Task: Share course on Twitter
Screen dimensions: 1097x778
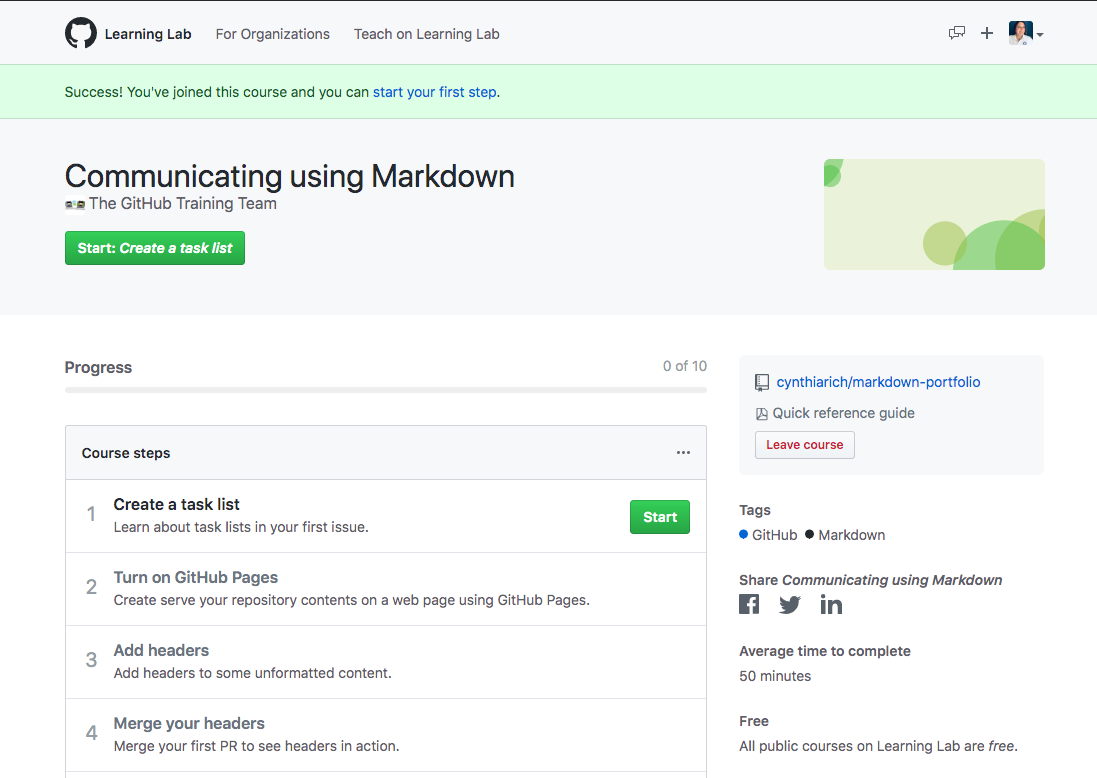Action: [x=790, y=604]
